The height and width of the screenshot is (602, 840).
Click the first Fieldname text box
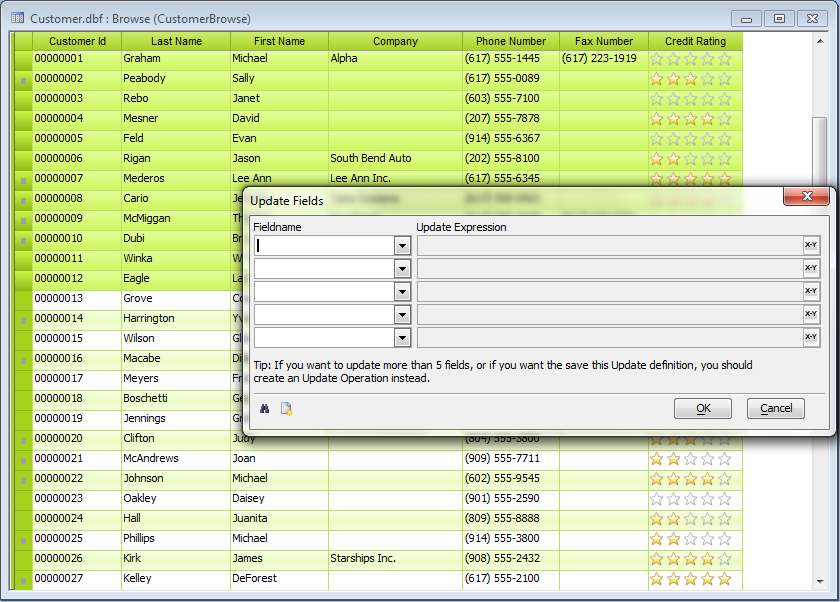325,246
